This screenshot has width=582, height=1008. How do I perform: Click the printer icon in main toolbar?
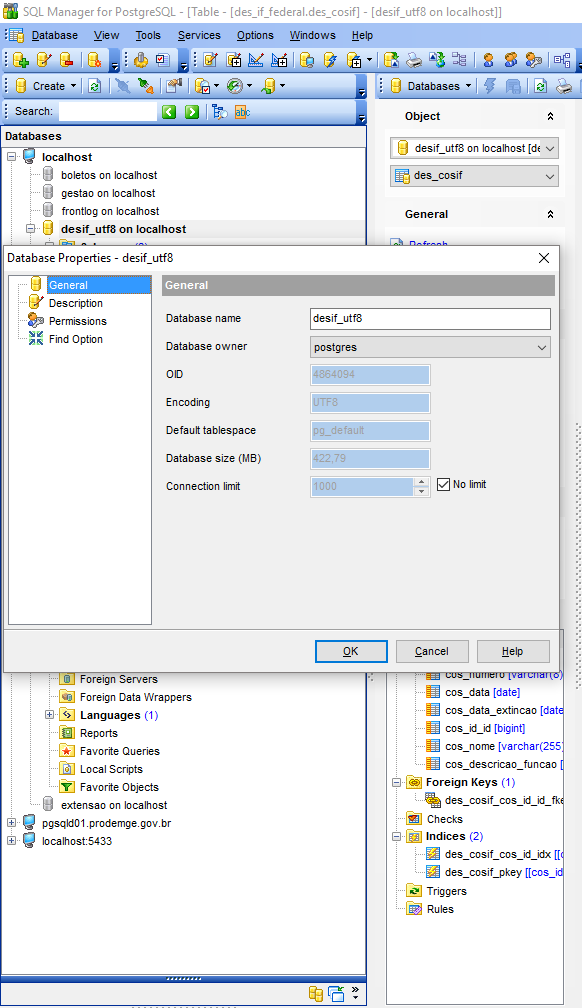(414, 60)
